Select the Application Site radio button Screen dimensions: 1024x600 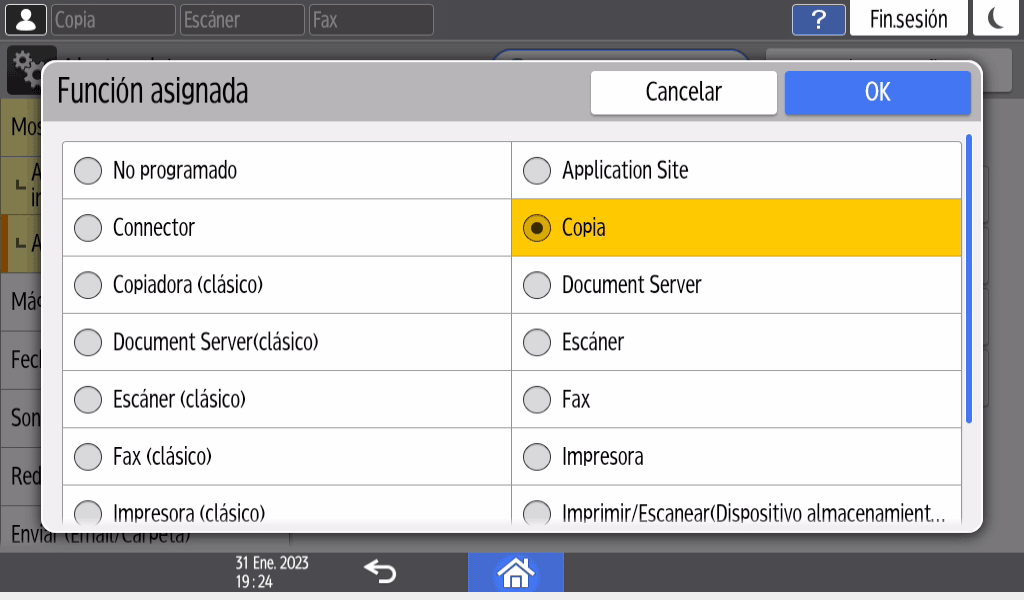click(538, 171)
